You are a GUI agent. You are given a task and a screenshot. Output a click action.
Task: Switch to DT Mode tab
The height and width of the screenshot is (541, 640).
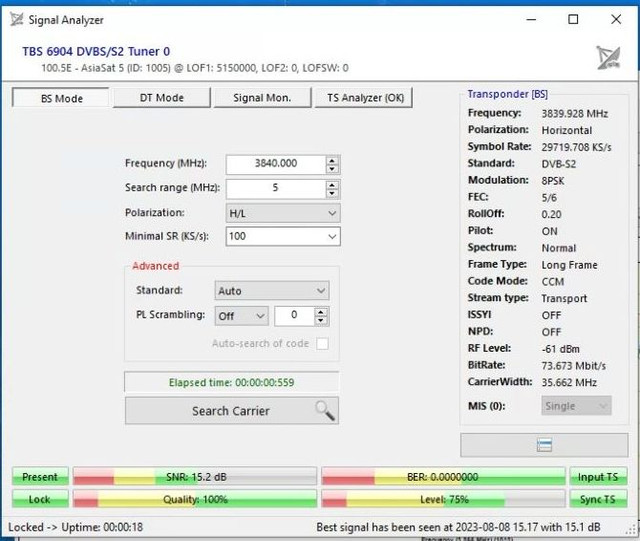click(x=162, y=98)
